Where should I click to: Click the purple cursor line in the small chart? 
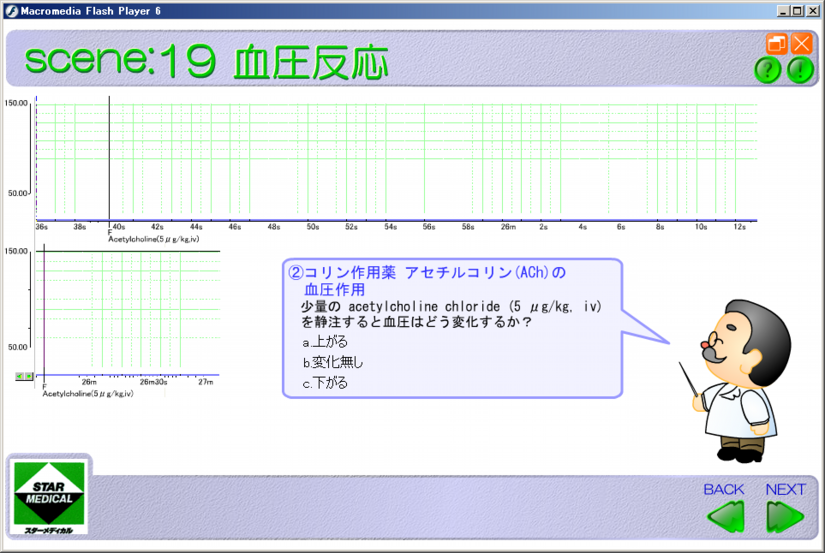point(43,310)
